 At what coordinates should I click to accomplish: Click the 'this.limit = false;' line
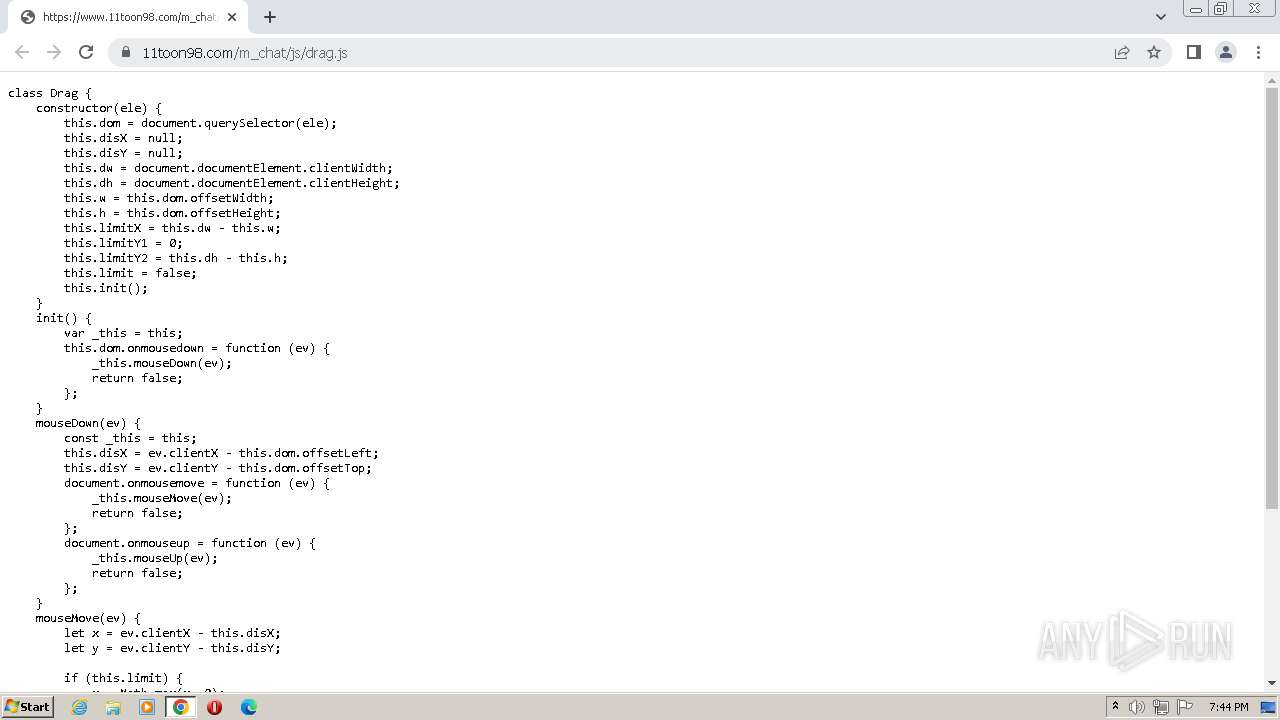click(x=130, y=273)
